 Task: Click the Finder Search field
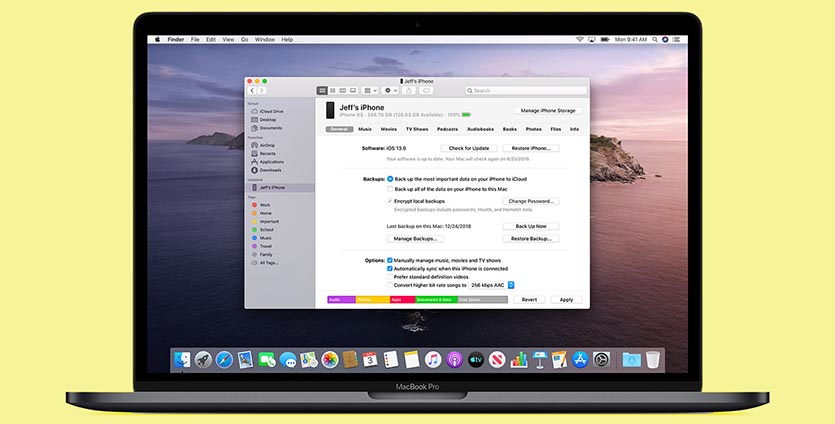[x=526, y=91]
